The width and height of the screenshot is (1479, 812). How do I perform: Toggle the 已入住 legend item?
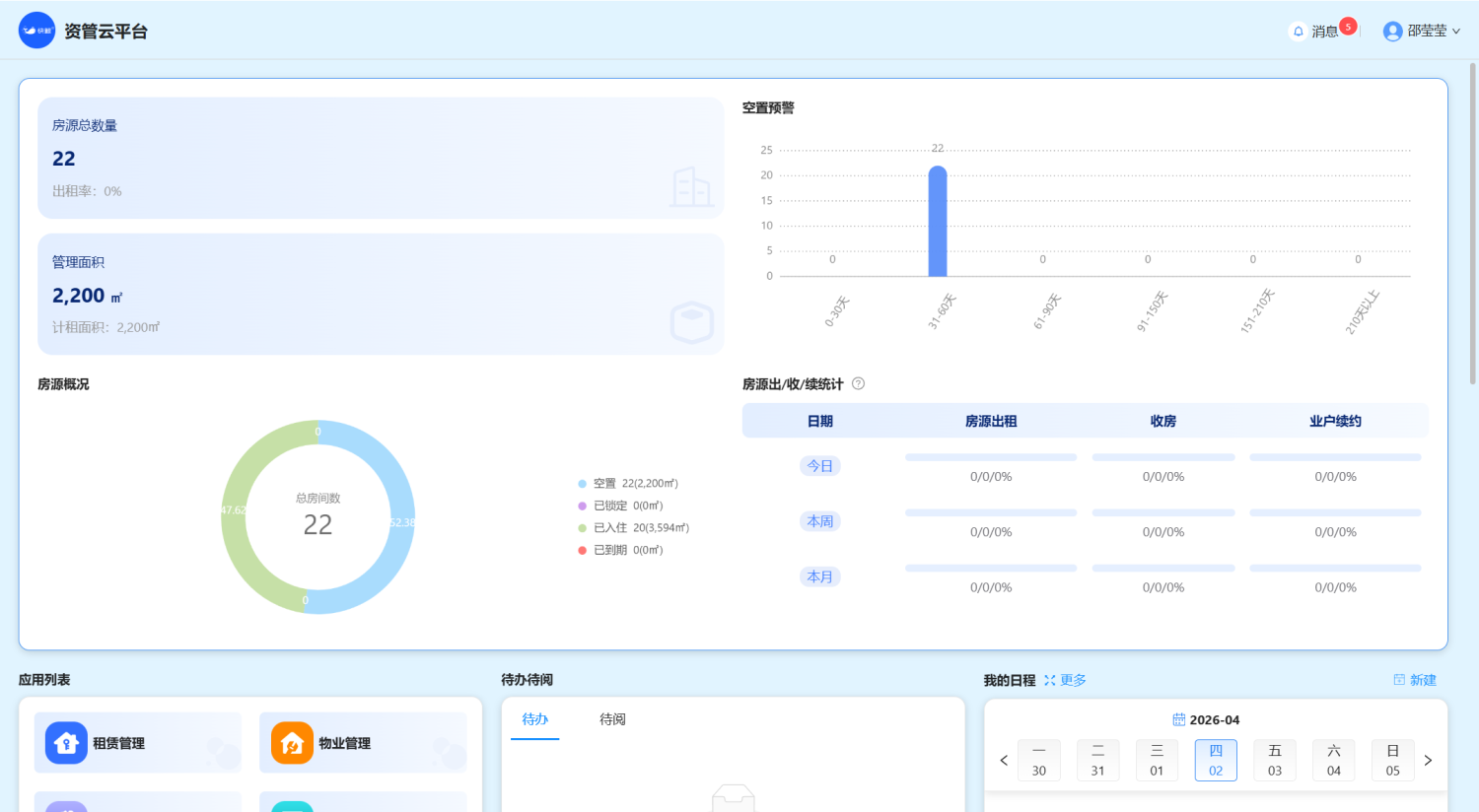633,528
